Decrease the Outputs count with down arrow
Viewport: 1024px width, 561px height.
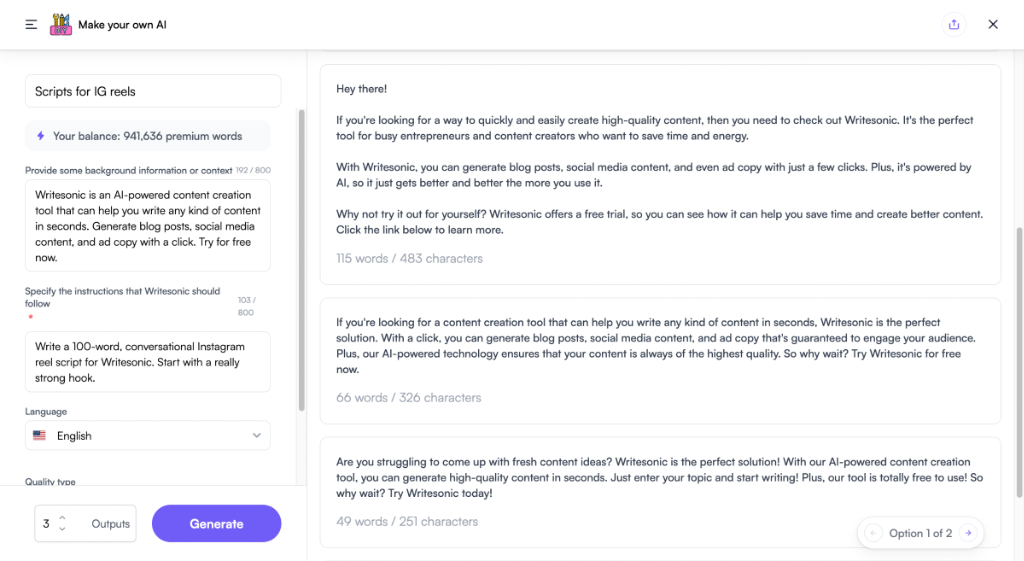point(62,529)
